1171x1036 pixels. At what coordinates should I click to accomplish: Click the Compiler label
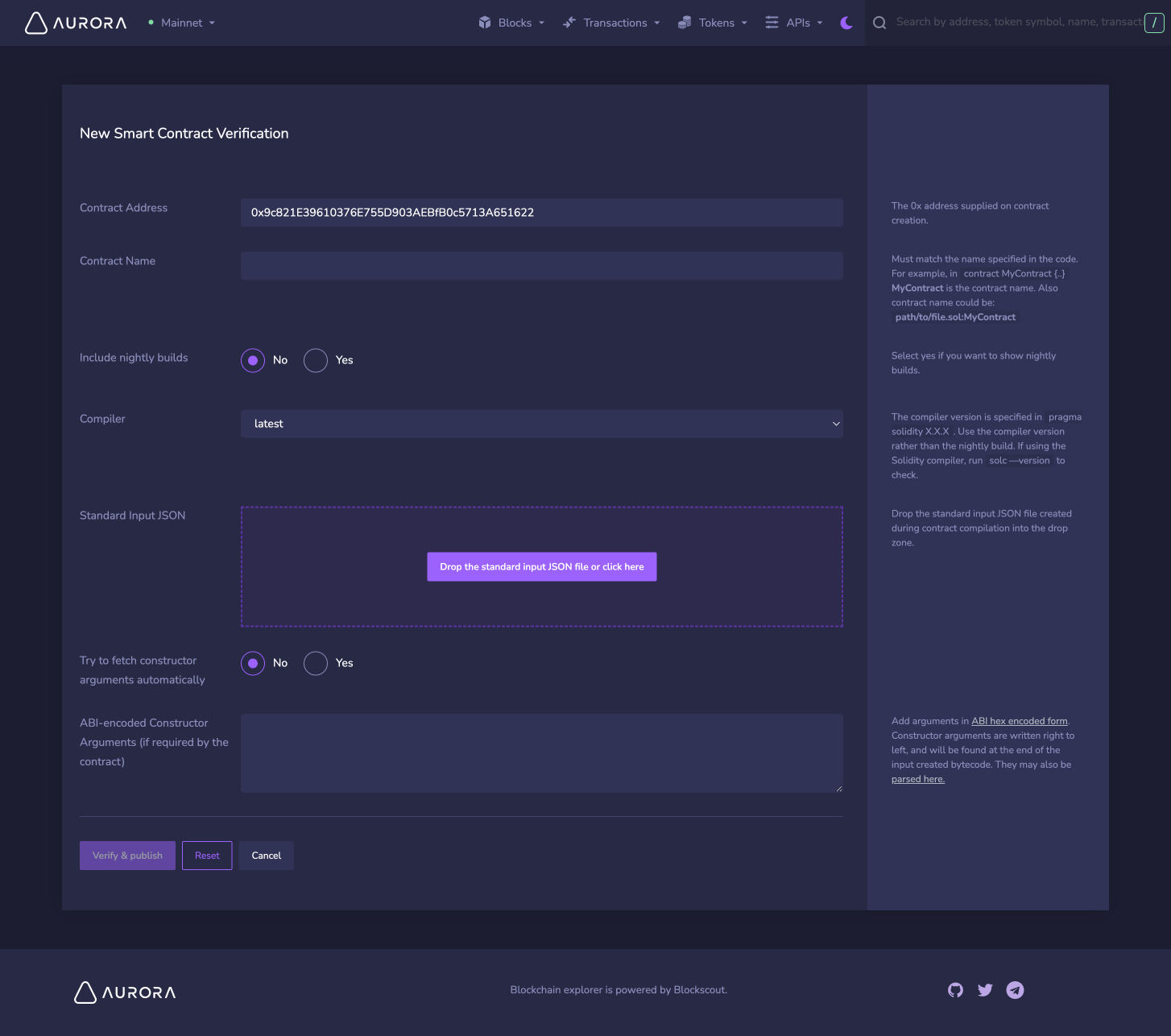point(102,419)
